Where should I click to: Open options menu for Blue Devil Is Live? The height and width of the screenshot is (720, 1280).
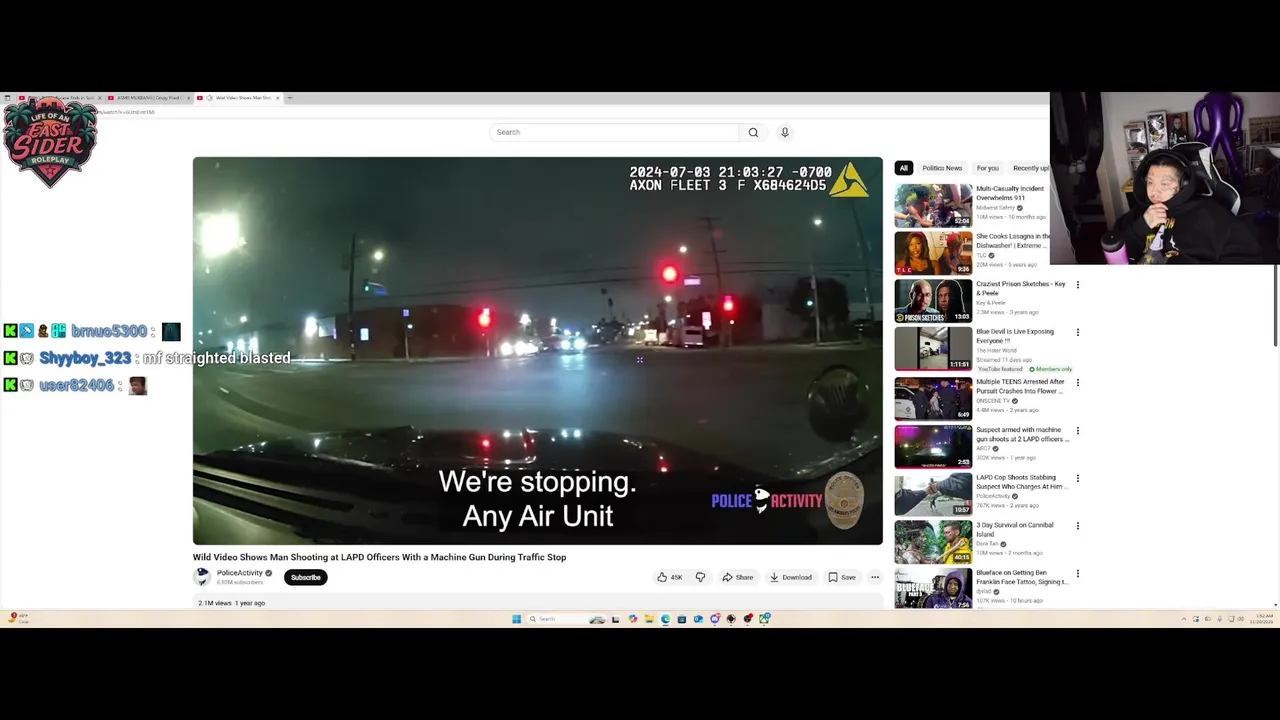tap(1077, 333)
